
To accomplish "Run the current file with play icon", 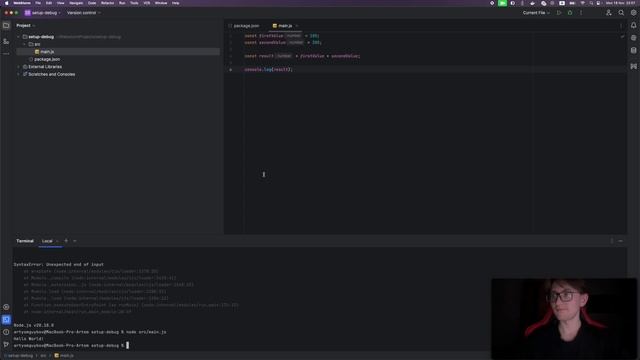I will (x=559, y=13).
